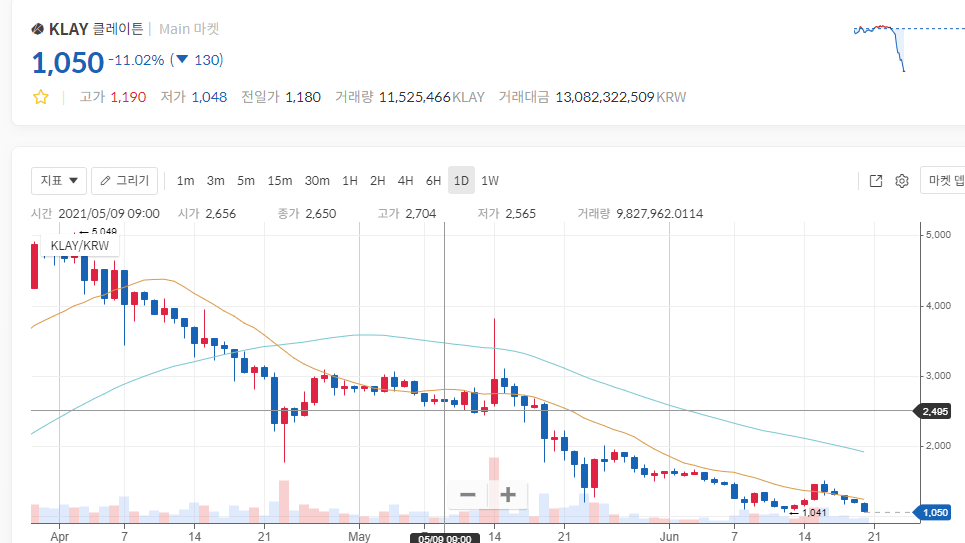Click the 저가 1,048 low price value
Viewport: 965px width, 543px height.
coord(194,97)
